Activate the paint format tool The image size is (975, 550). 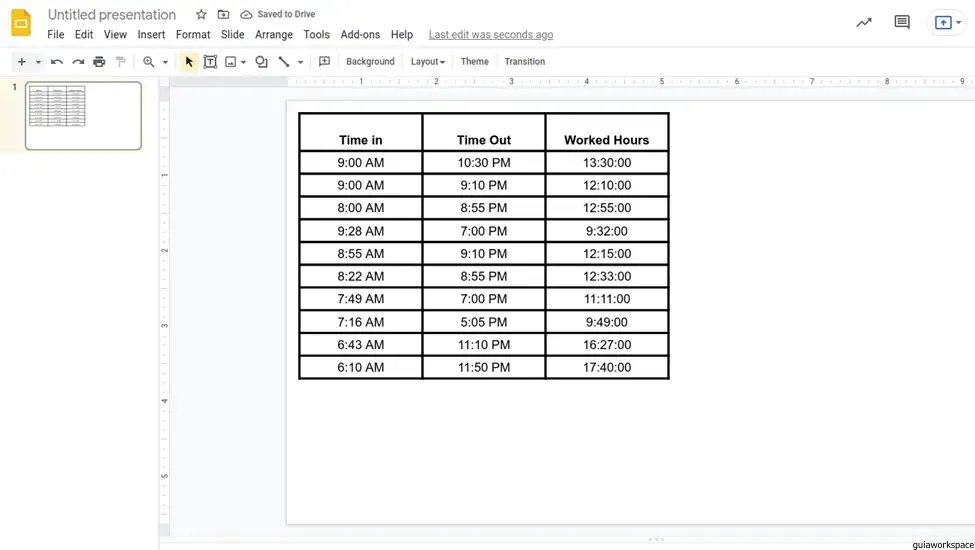(x=121, y=62)
